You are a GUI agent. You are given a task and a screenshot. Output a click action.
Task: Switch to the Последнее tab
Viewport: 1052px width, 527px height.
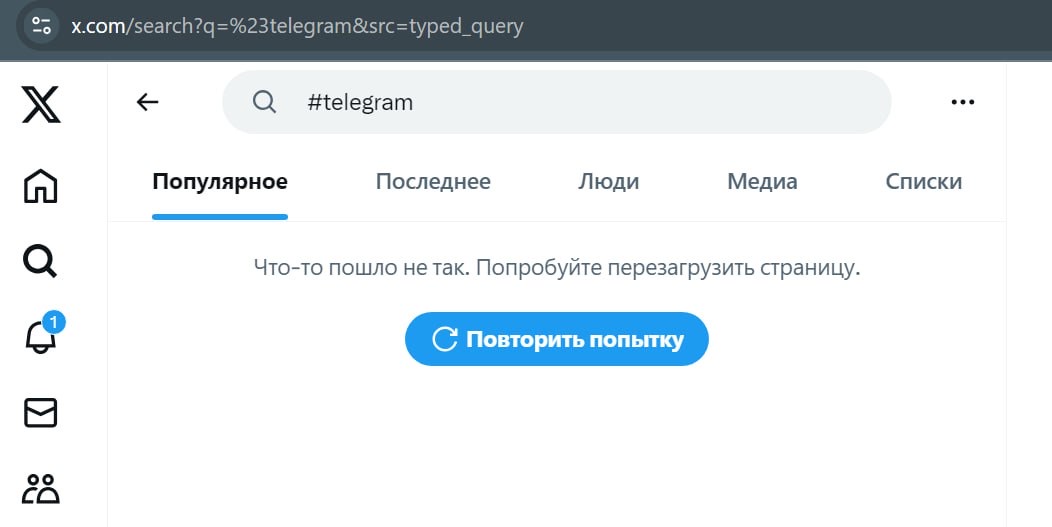point(433,181)
